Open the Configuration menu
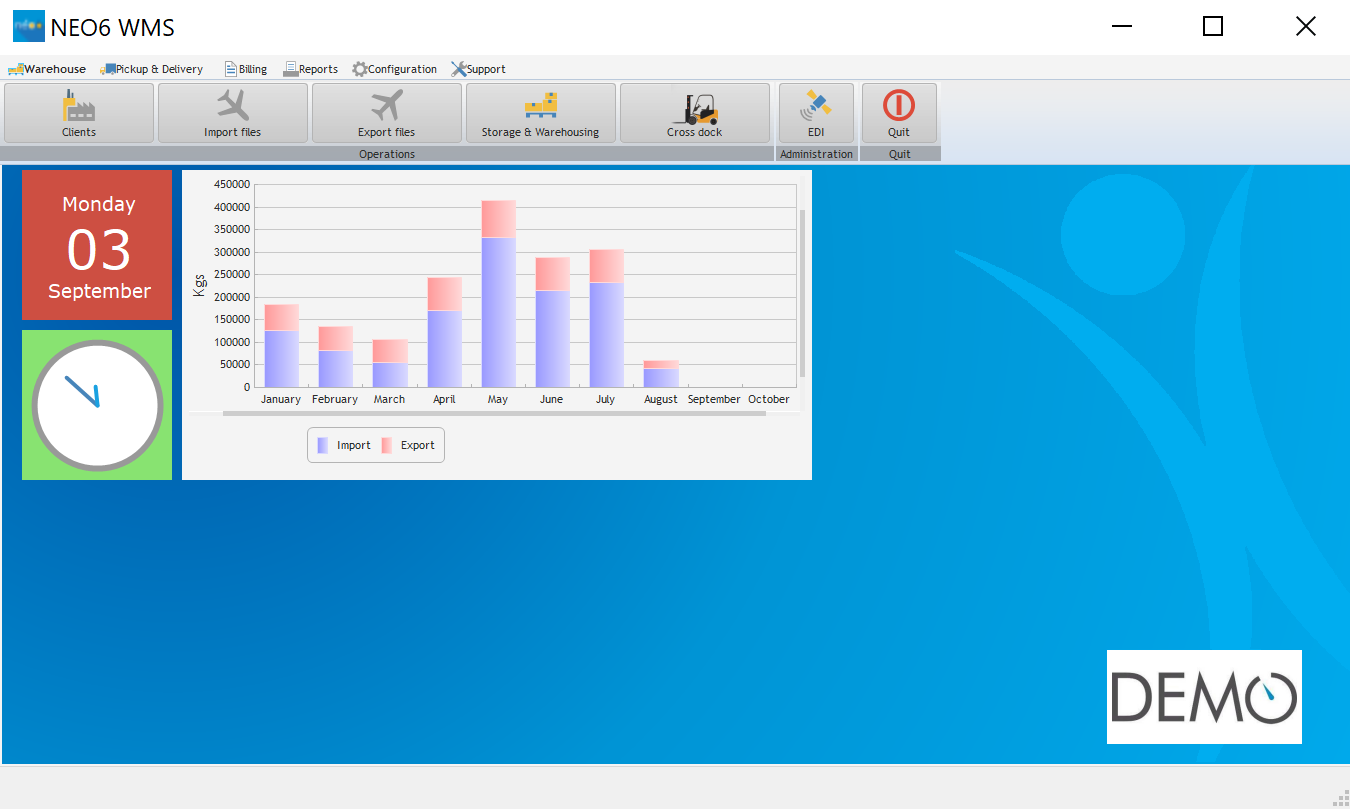This screenshot has height=809, width=1350. point(395,69)
